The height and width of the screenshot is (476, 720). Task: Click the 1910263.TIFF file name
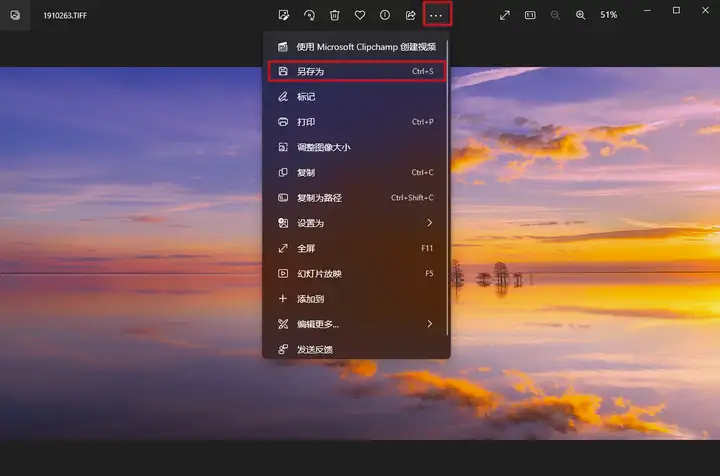pyautogui.click(x=65, y=15)
